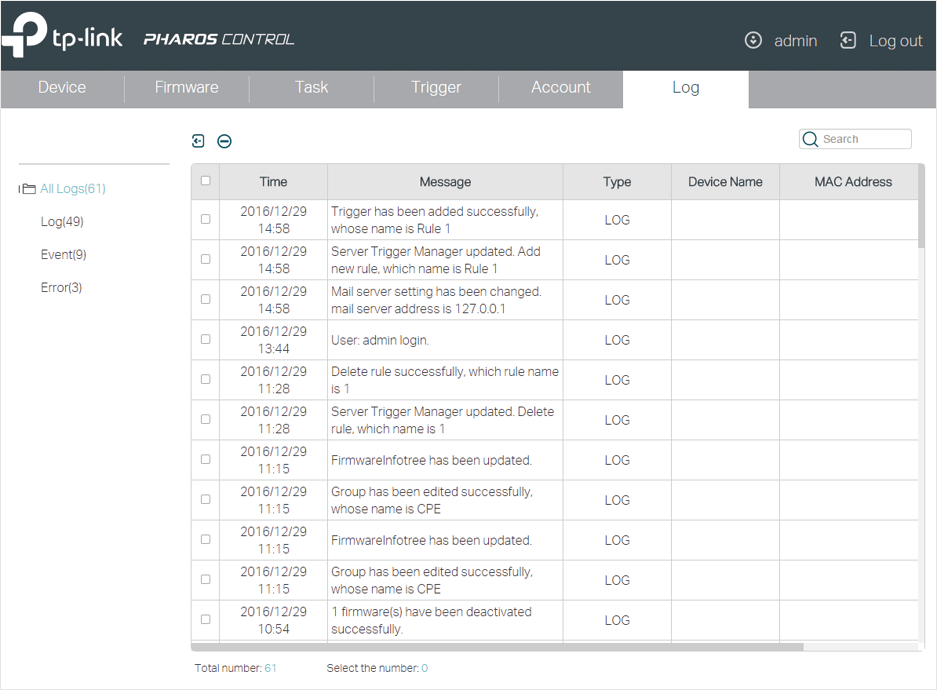
Task: Click the export logs icon
Action: (198, 141)
